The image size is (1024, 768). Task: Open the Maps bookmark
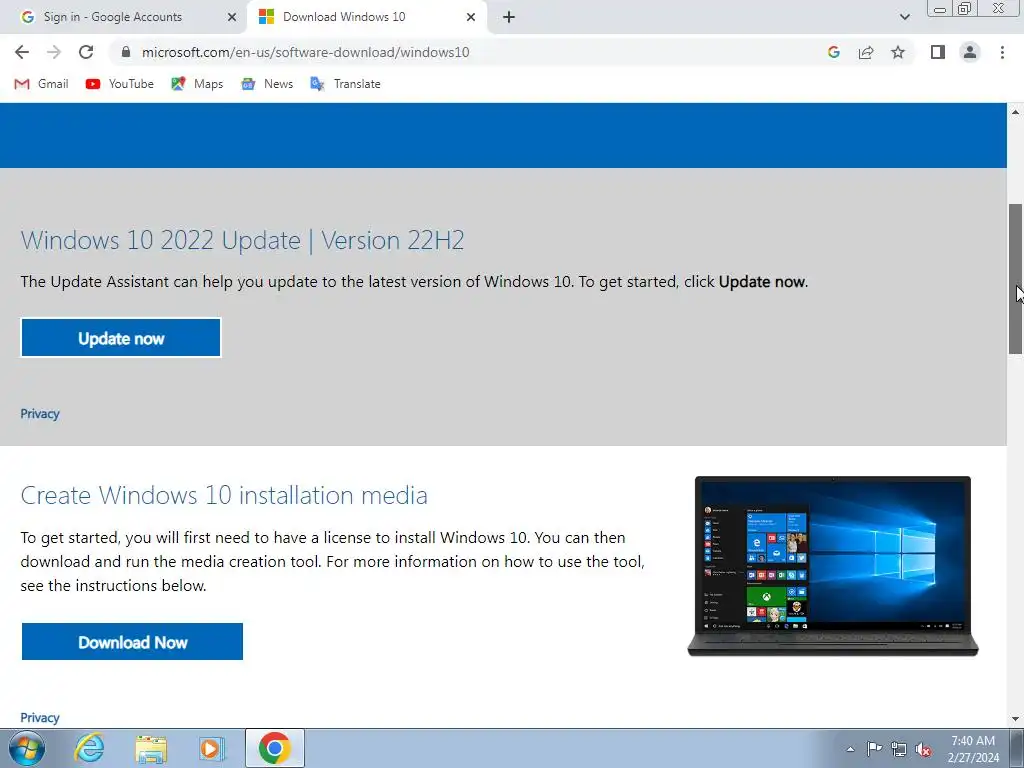[x=197, y=84]
